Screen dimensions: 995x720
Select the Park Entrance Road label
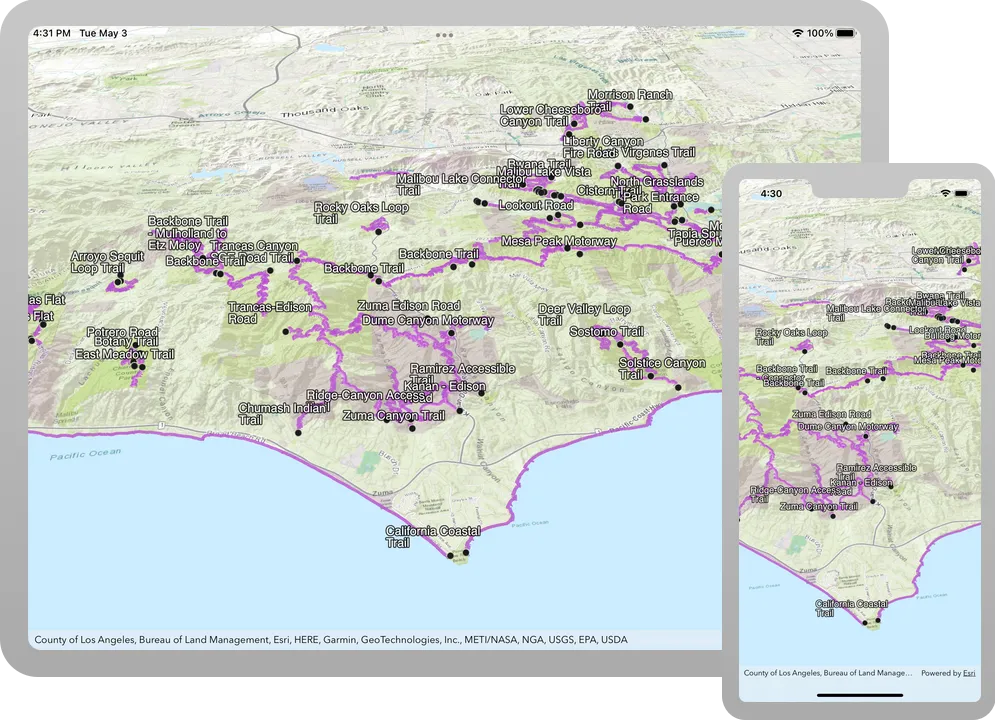pyautogui.click(x=661, y=202)
